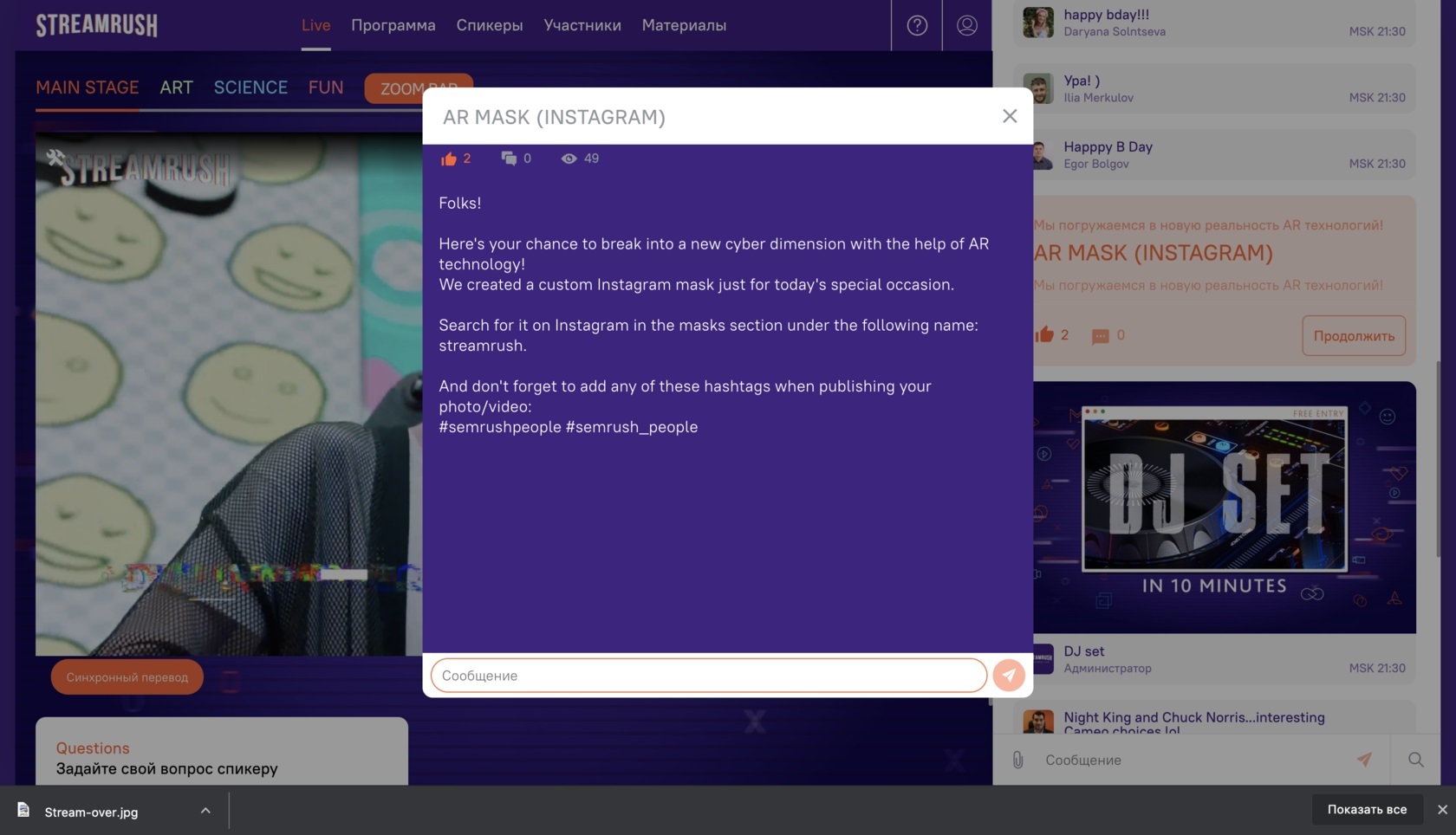Click the AR MASK (INSTAGRAM) feed title
This screenshot has height=835, width=1456.
point(1154,253)
